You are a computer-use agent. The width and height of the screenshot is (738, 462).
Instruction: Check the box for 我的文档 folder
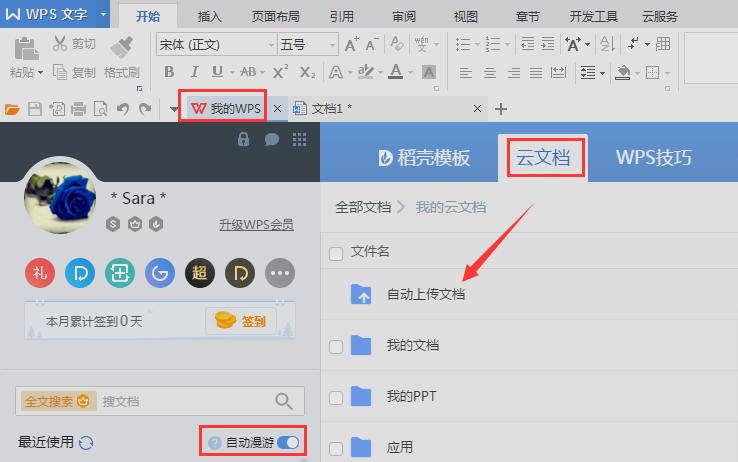[x=336, y=347]
